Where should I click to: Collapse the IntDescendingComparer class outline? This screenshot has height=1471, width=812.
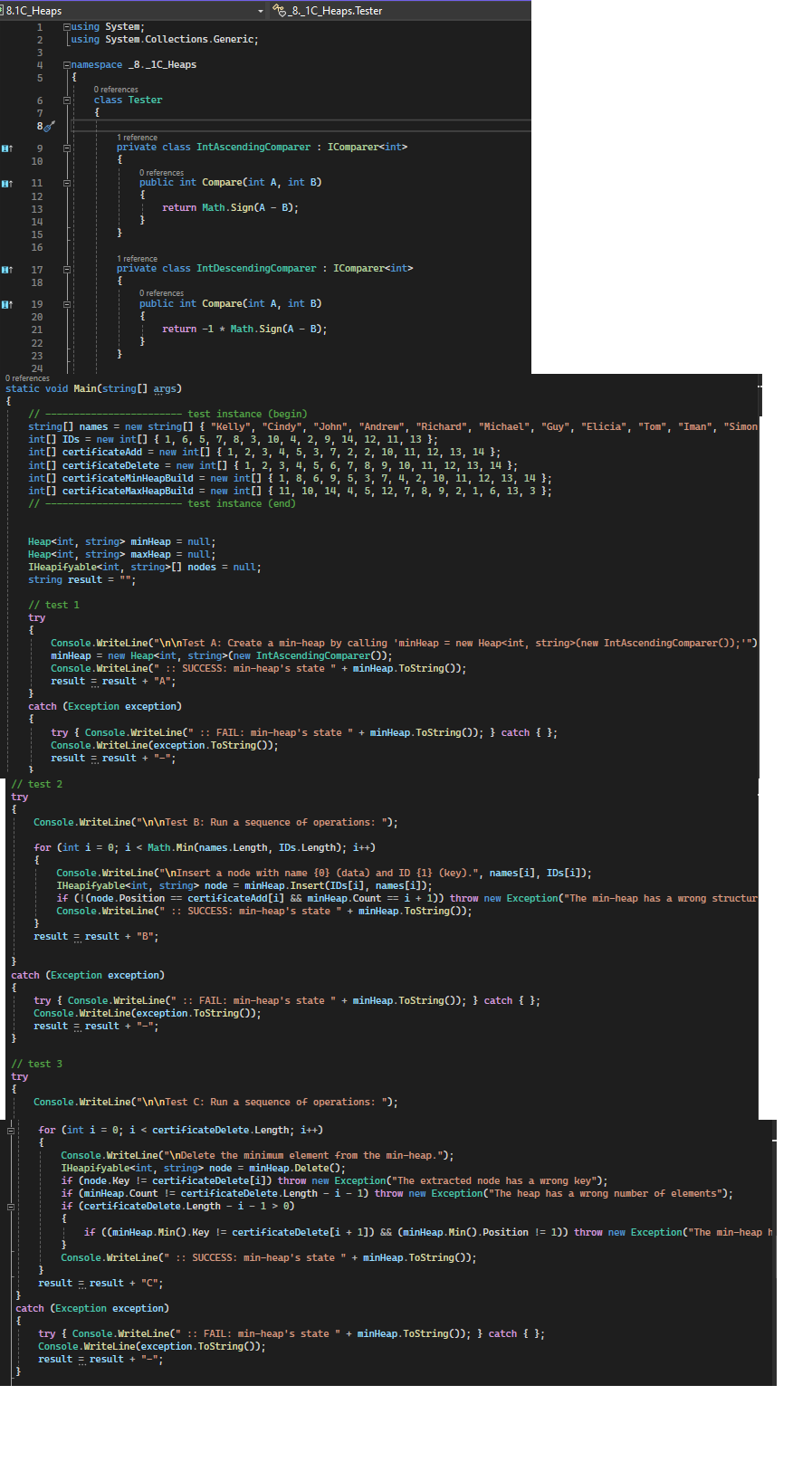[66, 270]
